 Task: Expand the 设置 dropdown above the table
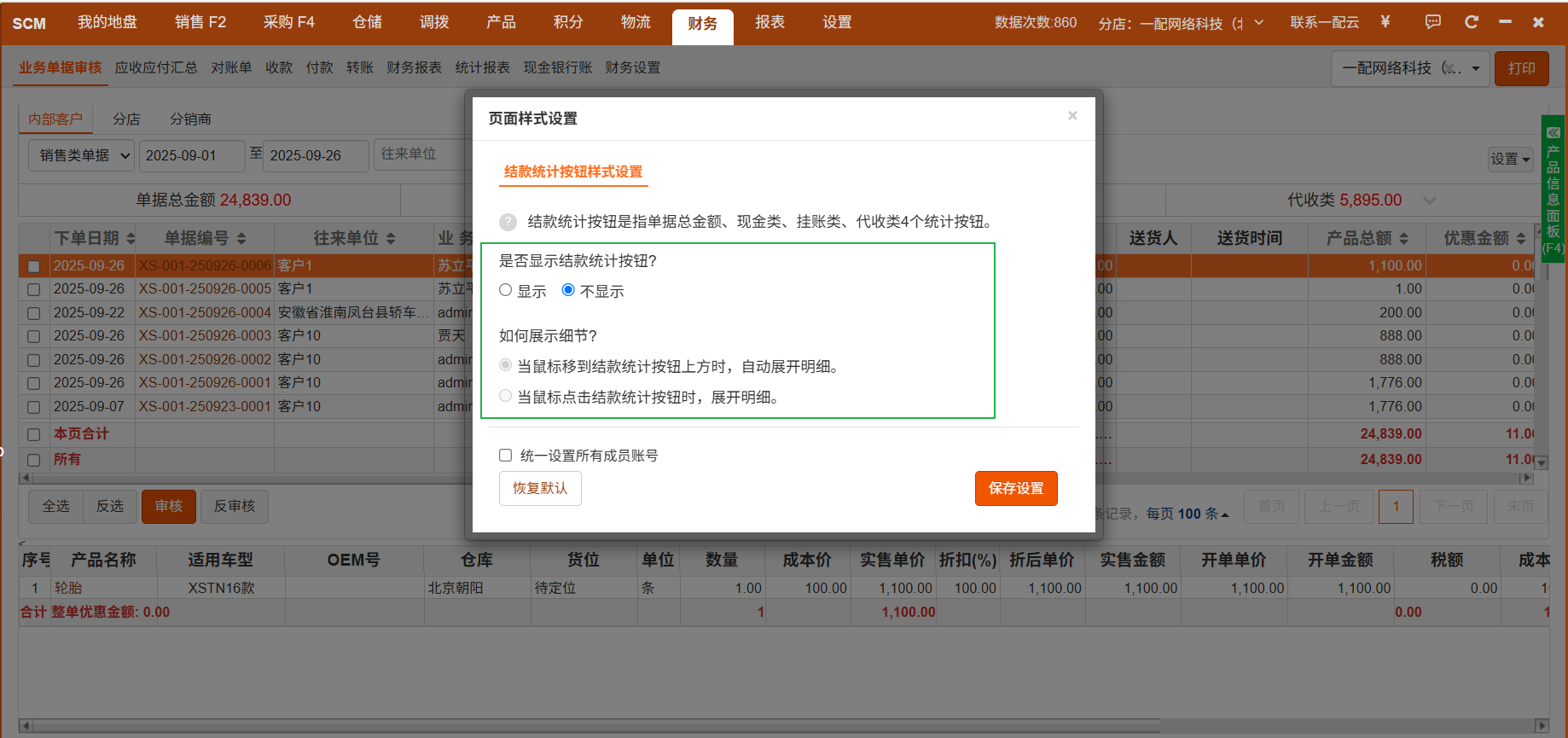1510,159
